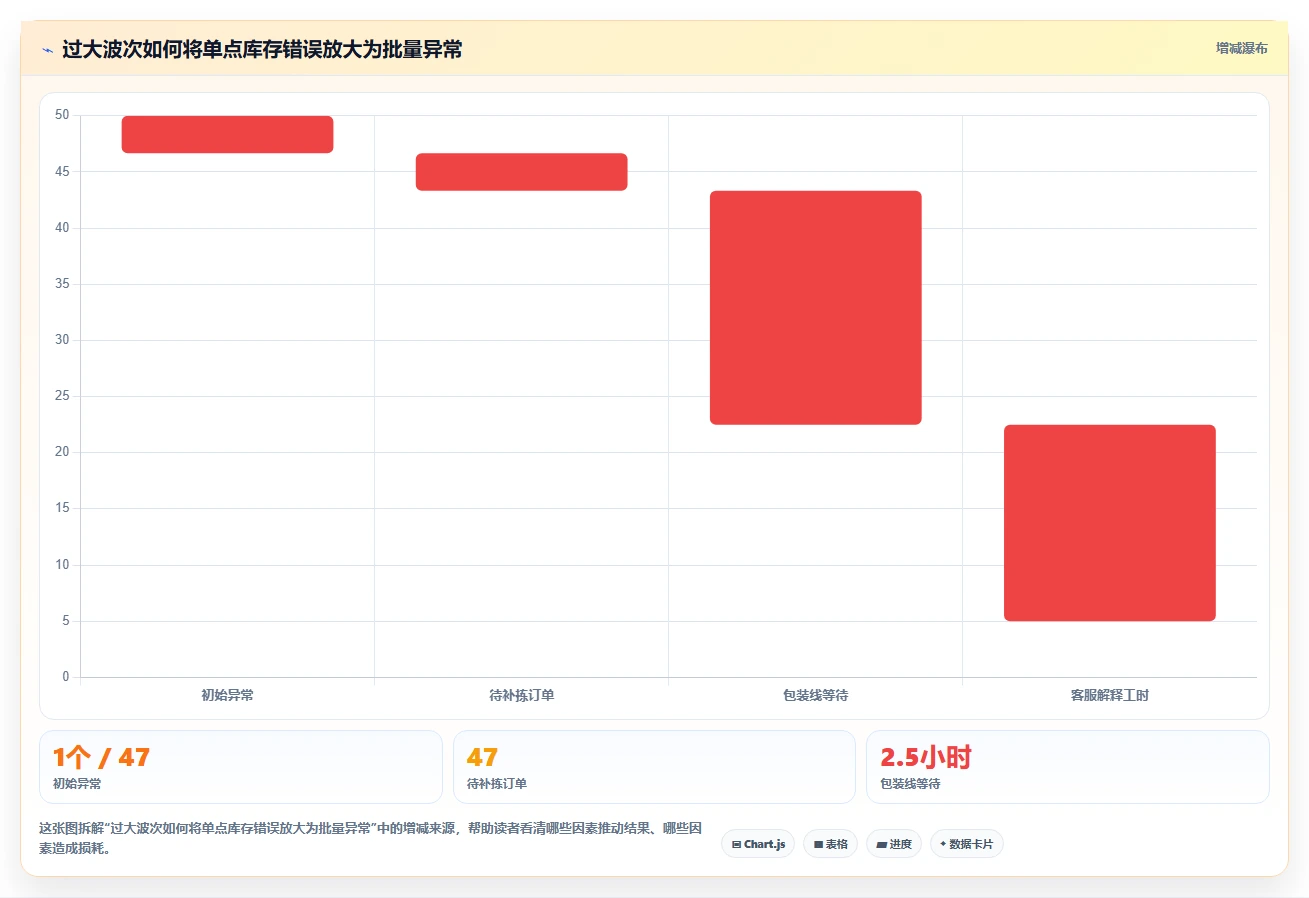1309x898 pixels.
Task: Click the 表格 tag chip
Action: pos(830,844)
